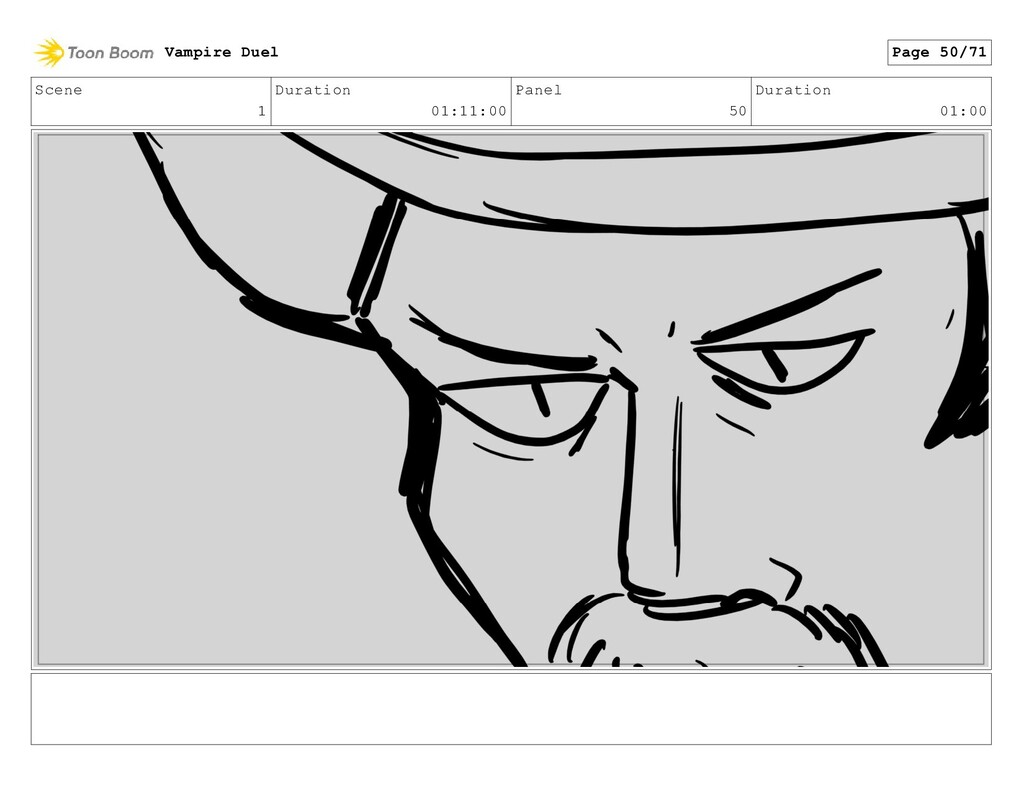The image size is (1024, 791).
Task: Click the Page 50/71 indicator box
Action: tap(939, 52)
